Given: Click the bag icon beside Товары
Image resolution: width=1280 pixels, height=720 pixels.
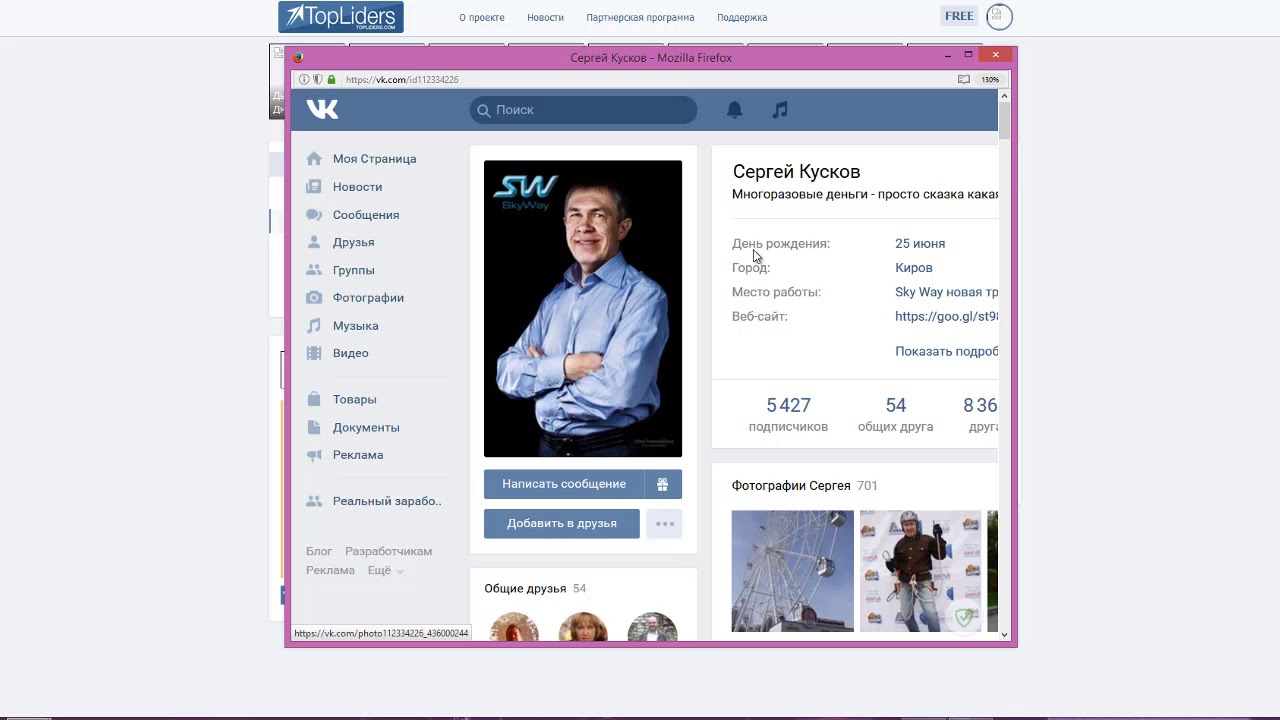Looking at the screenshot, I should 314,399.
